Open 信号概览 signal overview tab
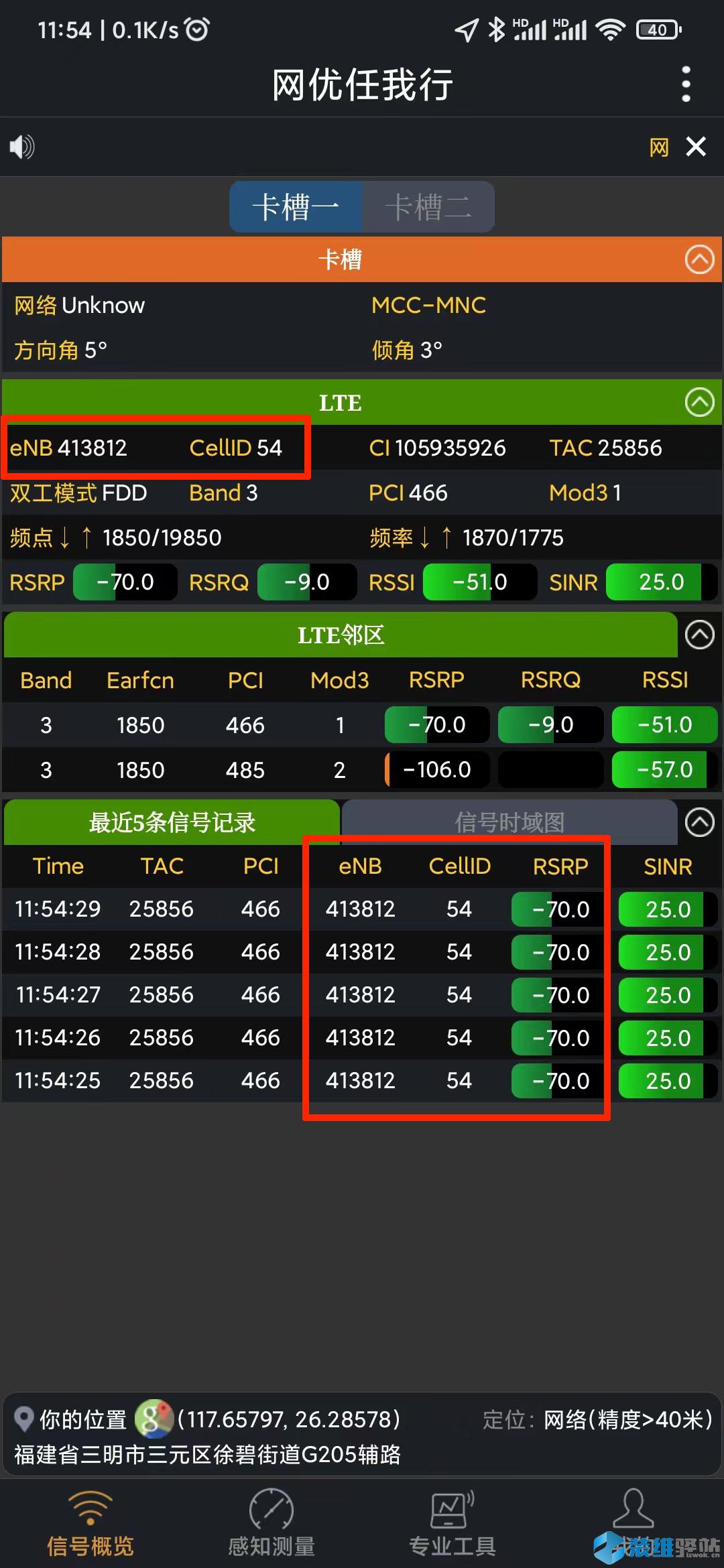 tap(90, 1522)
